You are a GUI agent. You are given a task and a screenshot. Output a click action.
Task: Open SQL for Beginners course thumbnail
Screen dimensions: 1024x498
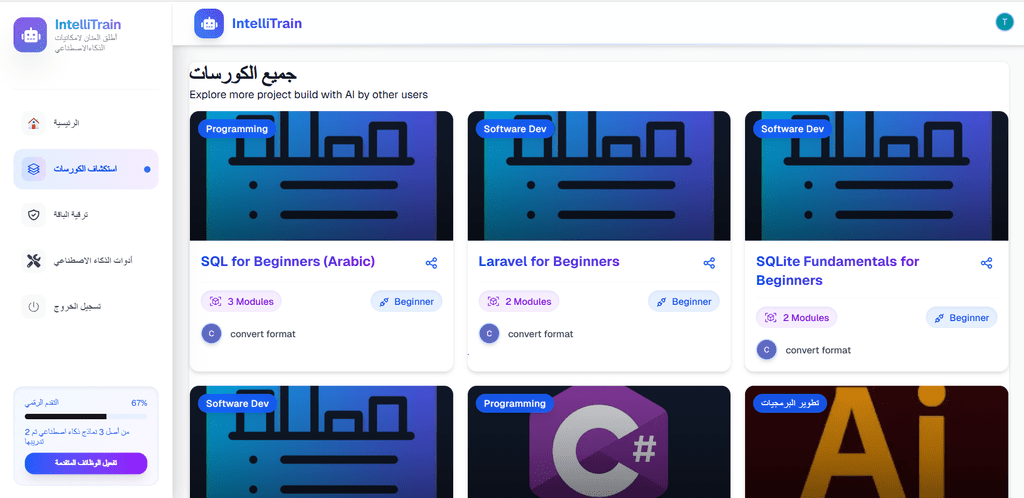(x=321, y=176)
